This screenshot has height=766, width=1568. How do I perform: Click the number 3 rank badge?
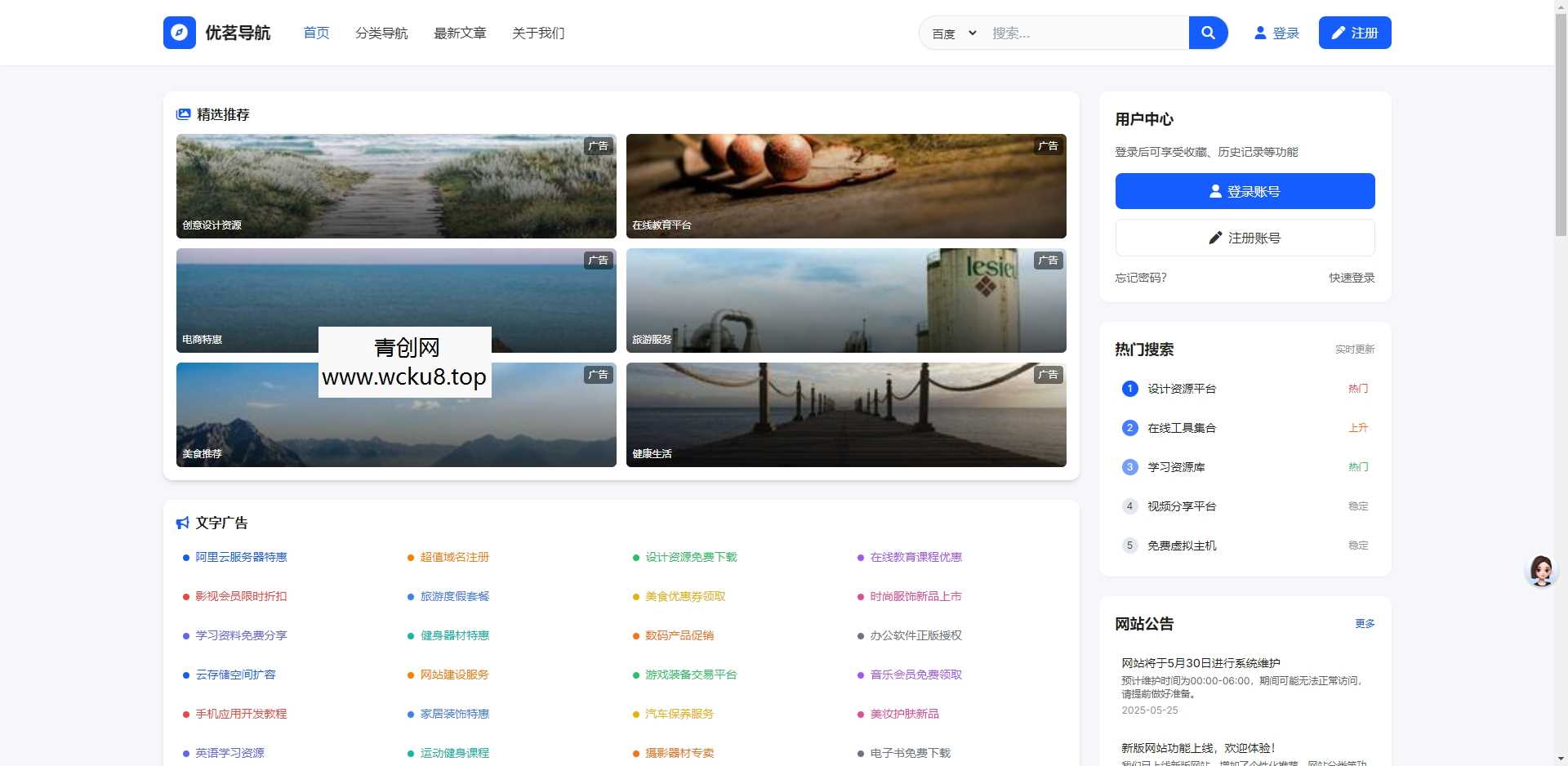click(1129, 467)
